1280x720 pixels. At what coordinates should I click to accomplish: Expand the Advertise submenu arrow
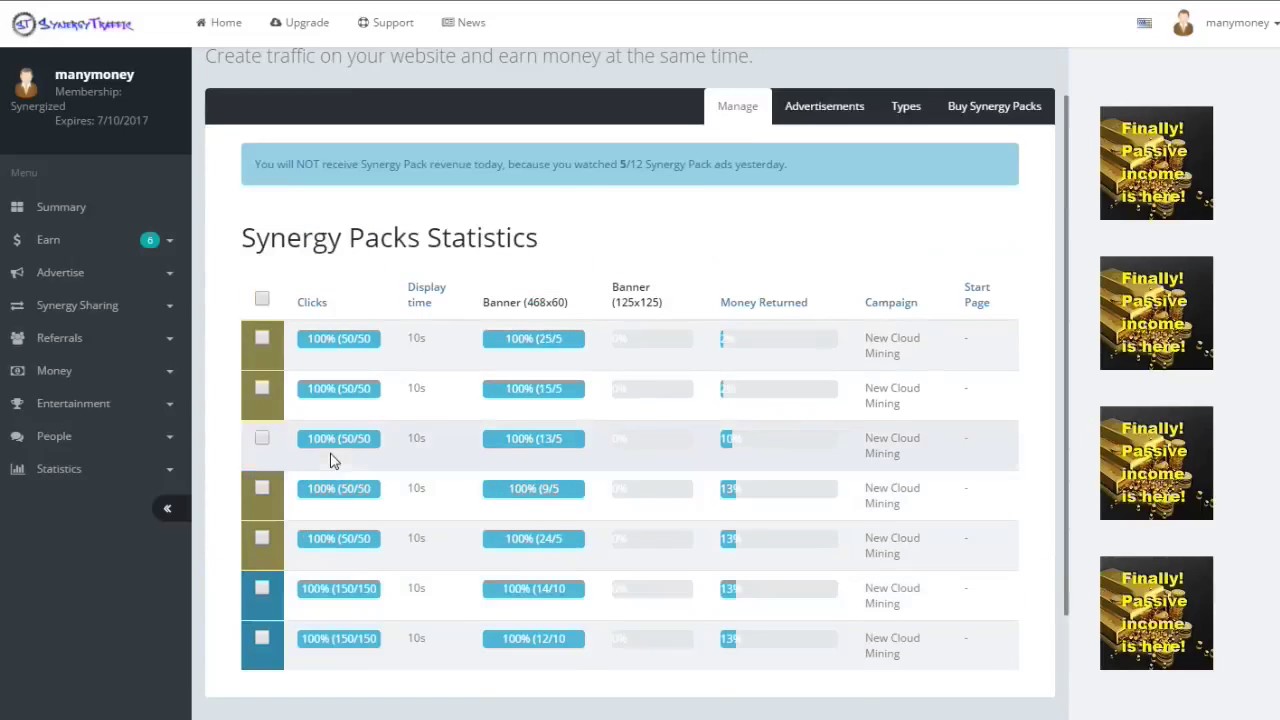(x=169, y=273)
